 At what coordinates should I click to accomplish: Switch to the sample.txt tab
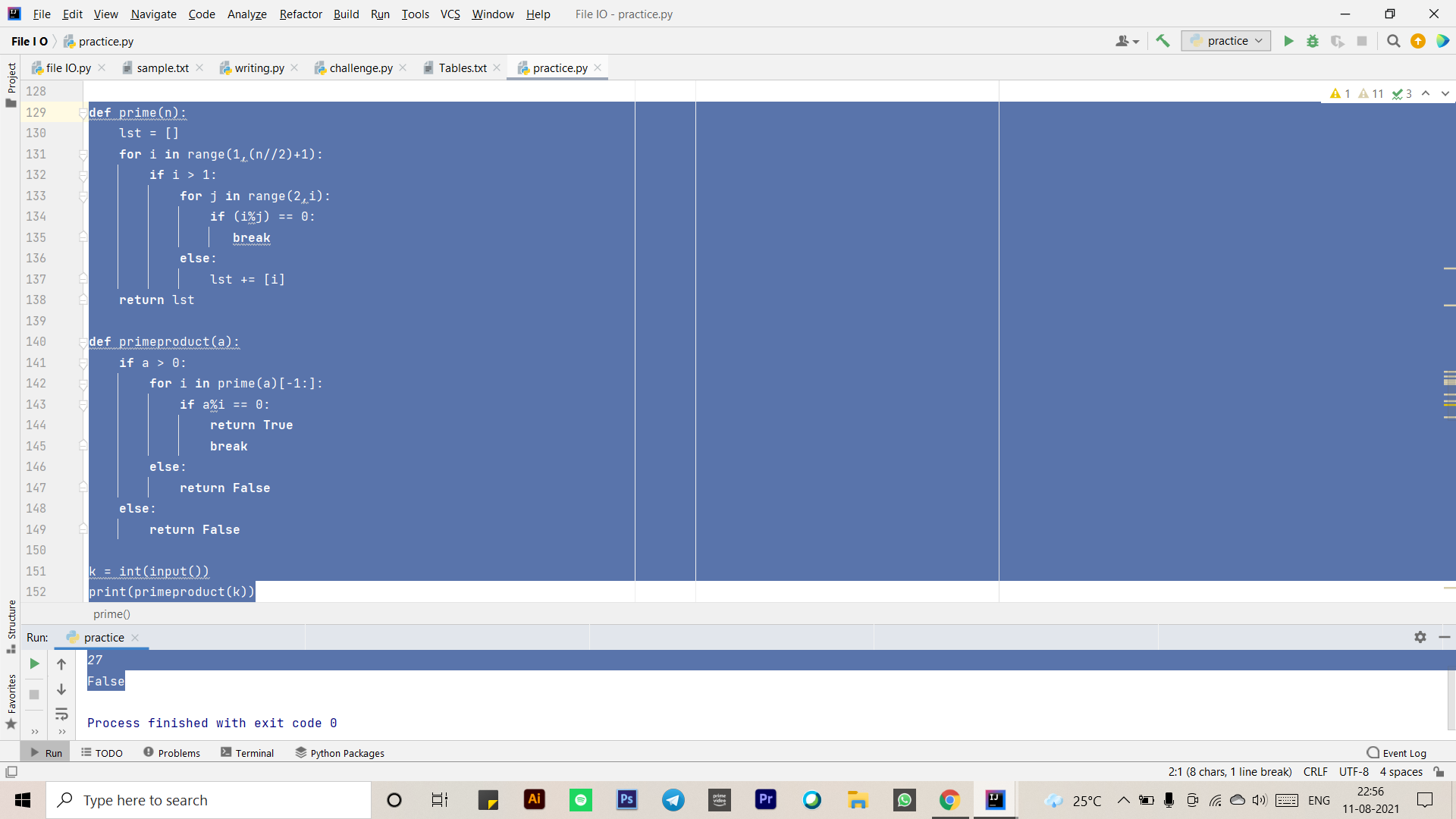162,67
